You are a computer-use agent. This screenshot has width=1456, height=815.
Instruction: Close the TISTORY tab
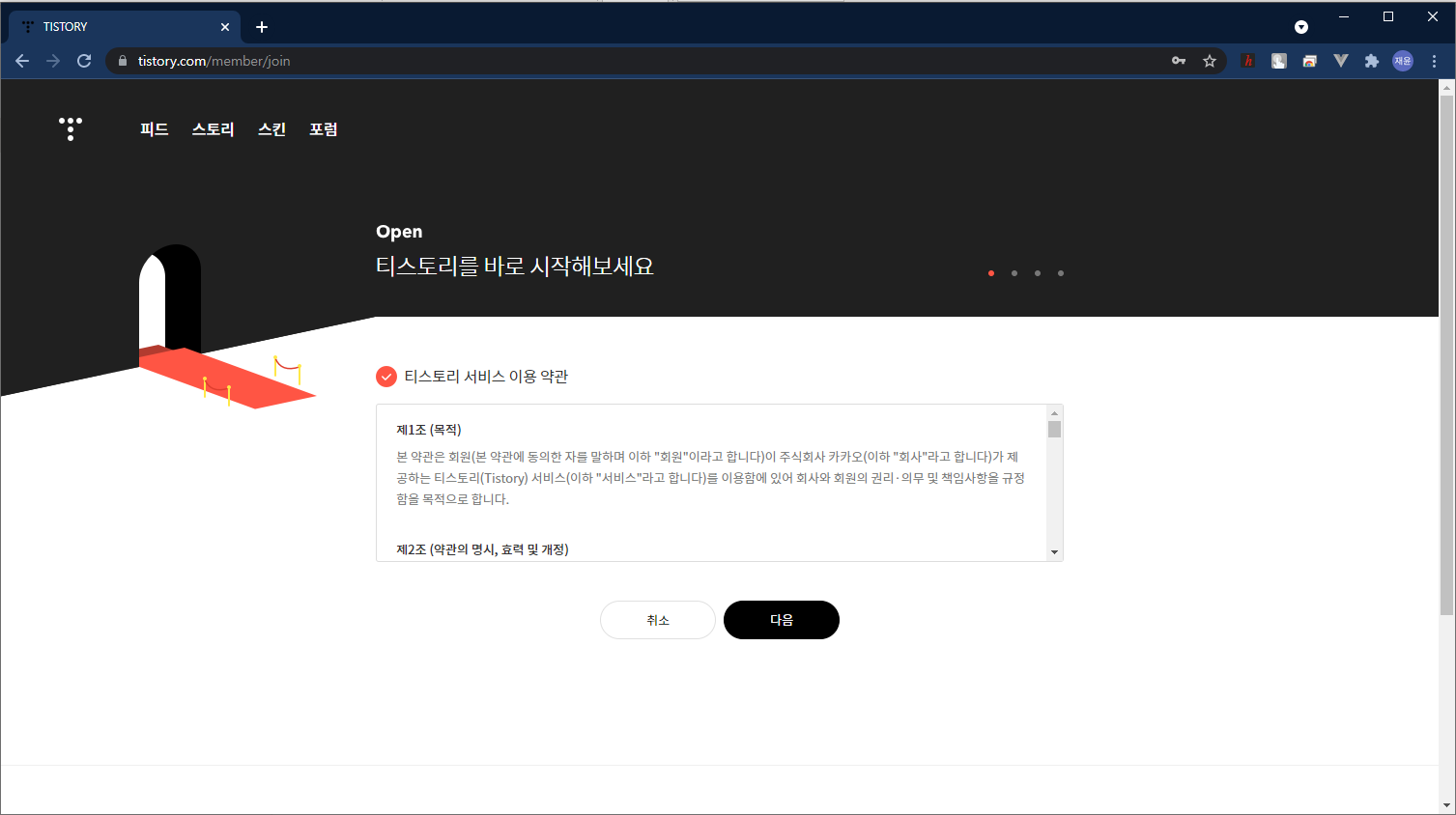(x=225, y=27)
